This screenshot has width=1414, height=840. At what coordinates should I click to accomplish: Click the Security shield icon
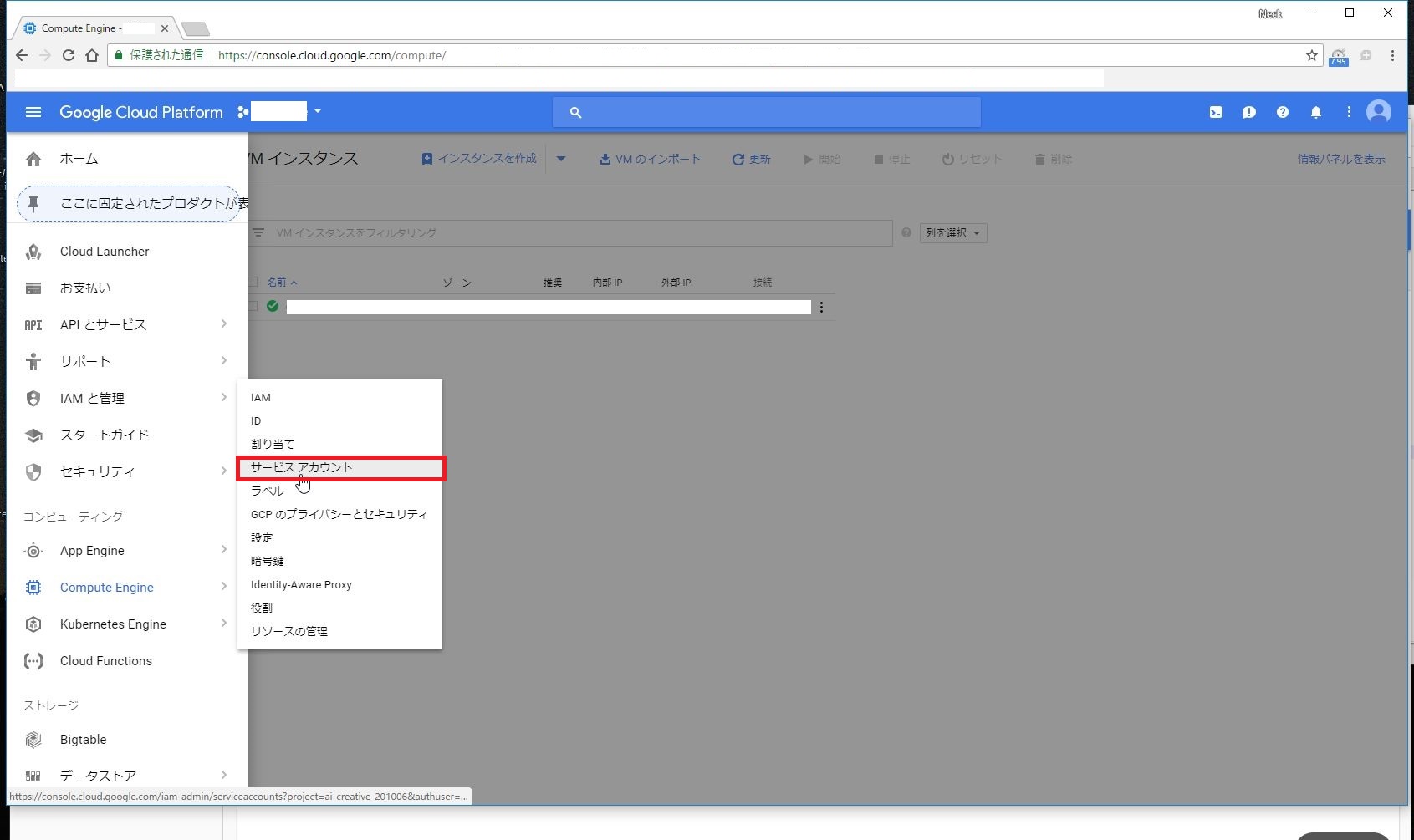33,472
